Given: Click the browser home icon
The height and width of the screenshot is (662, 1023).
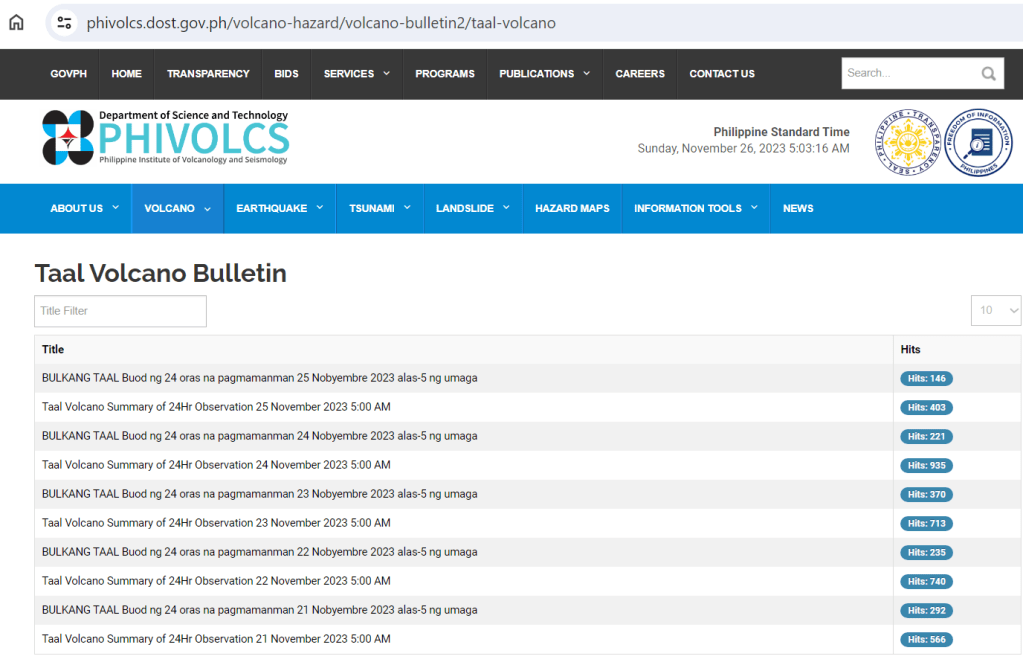Looking at the screenshot, I should (16, 22).
